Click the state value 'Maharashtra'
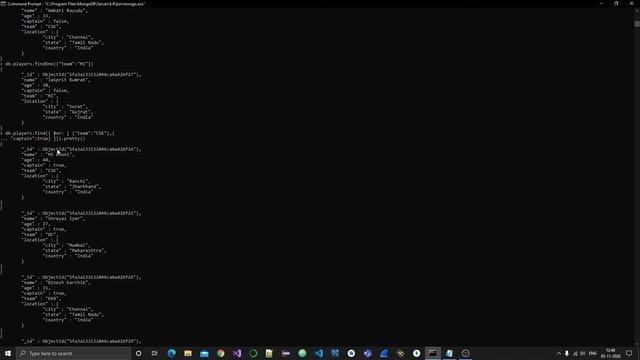 coord(87,251)
